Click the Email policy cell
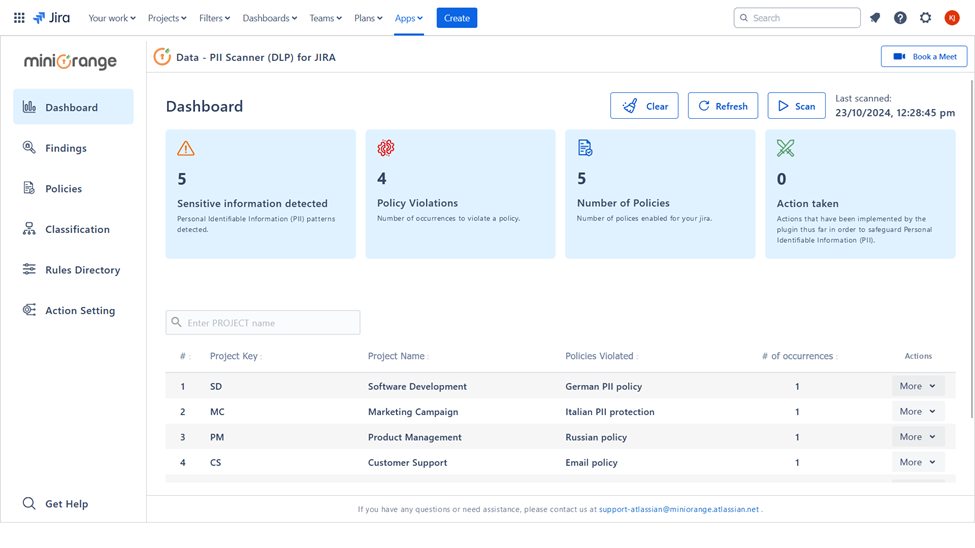This screenshot has width=975, height=548. click(x=591, y=463)
